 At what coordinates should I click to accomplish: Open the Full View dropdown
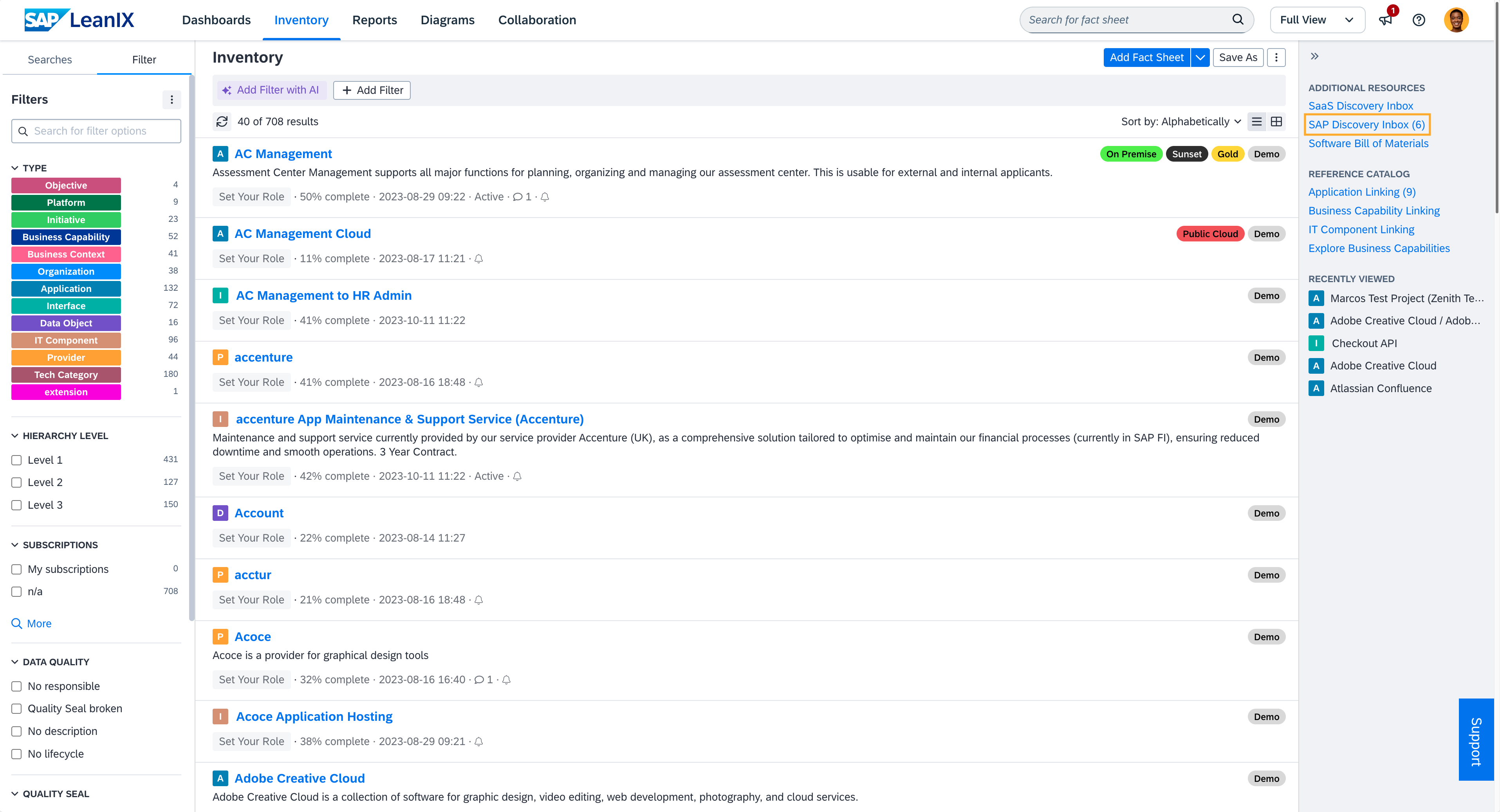[x=1317, y=20]
